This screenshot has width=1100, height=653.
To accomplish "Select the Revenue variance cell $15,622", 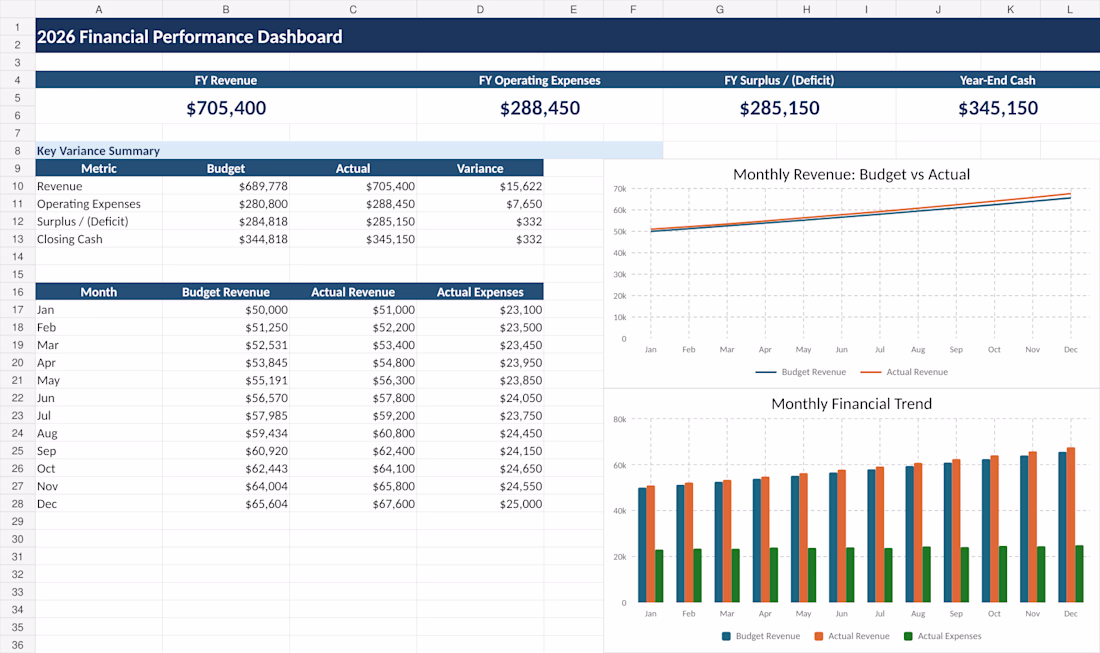I will pyautogui.click(x=480, y=186).
